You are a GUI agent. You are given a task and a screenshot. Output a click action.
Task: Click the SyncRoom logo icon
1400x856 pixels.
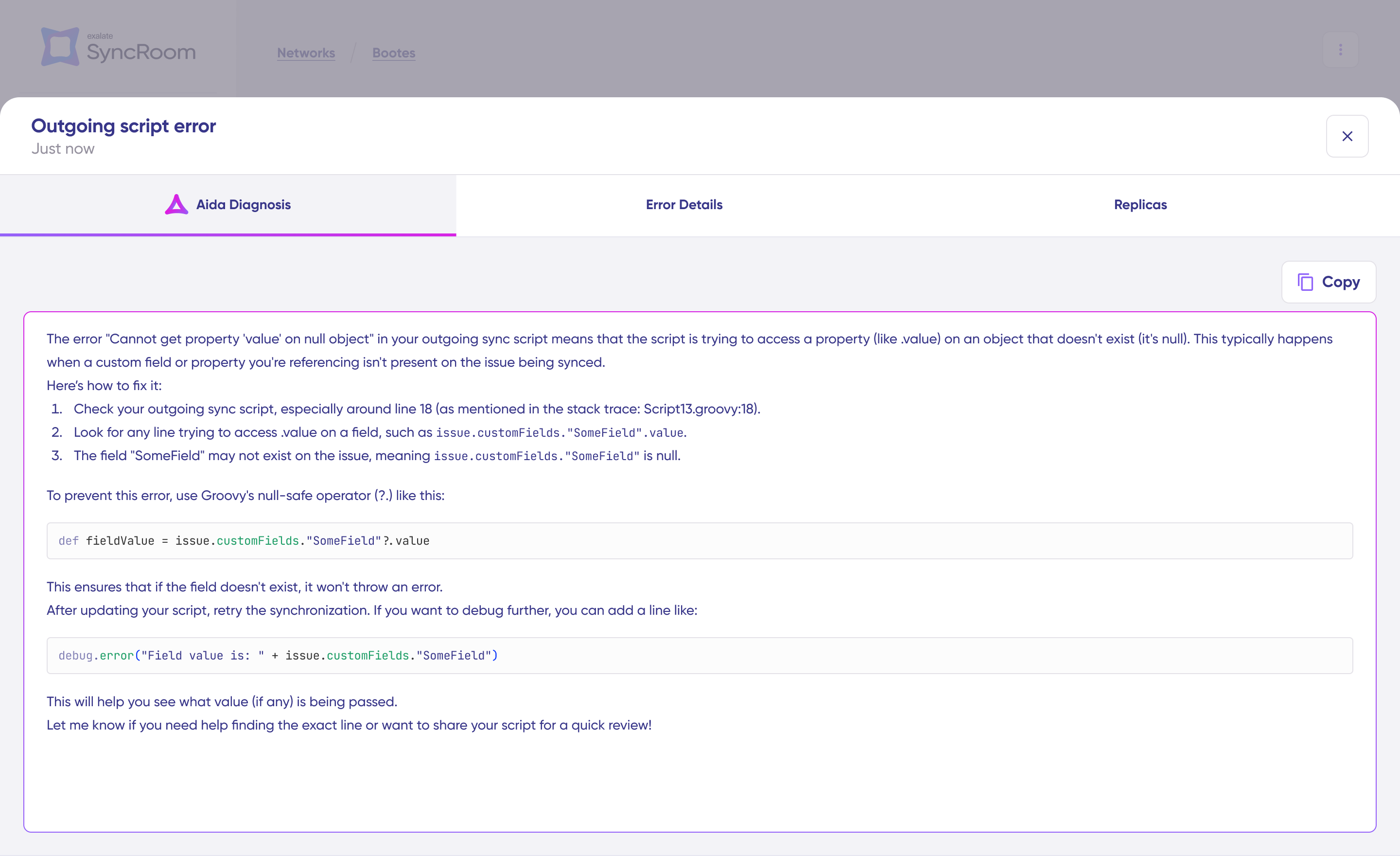[60, 47]
